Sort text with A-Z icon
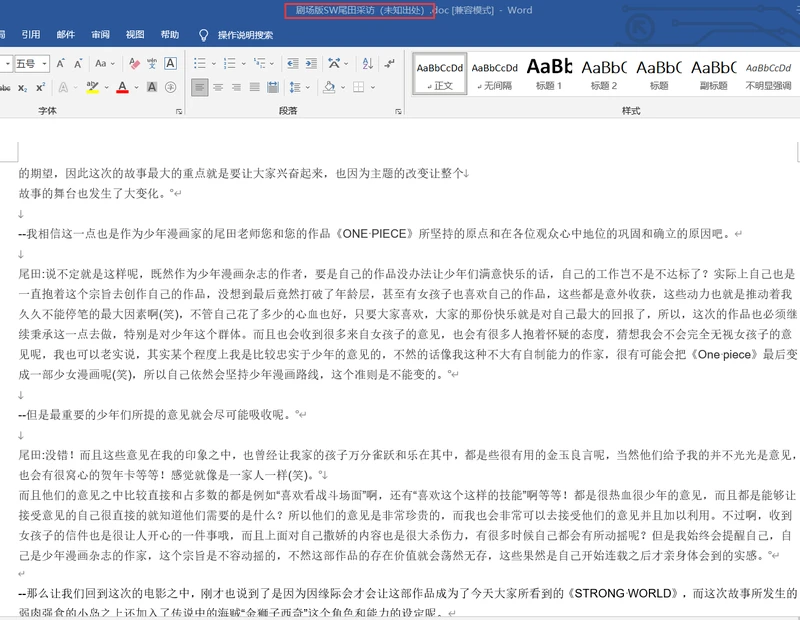The image size is (800, 620). point(367,63)
